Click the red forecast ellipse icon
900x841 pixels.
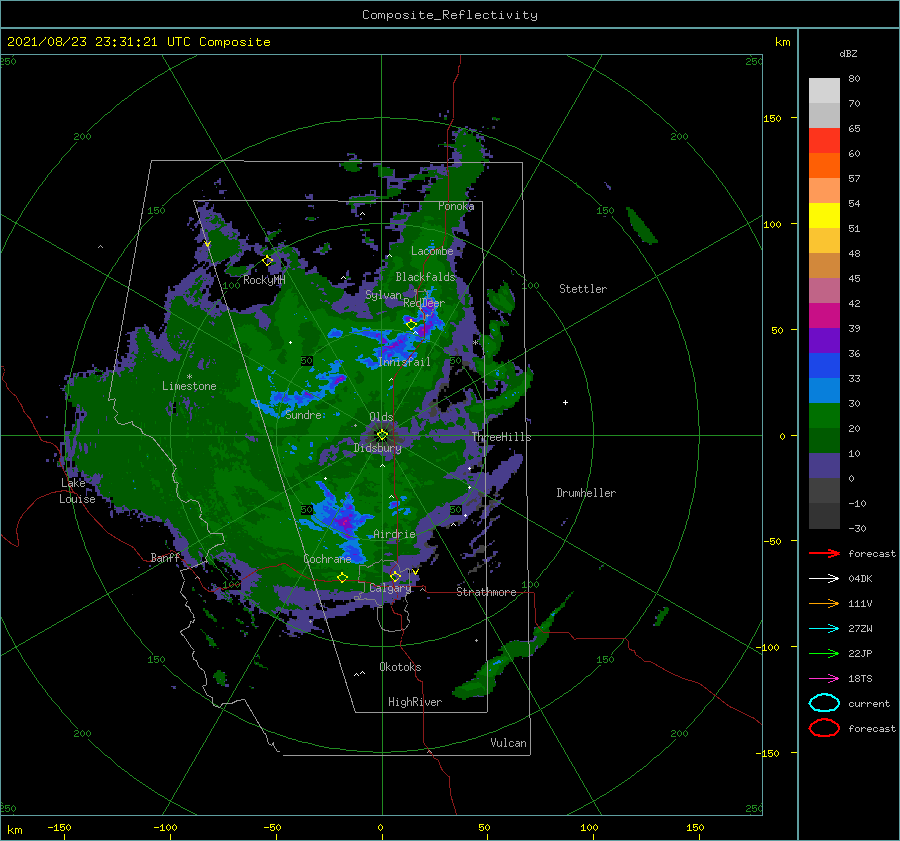824,728
